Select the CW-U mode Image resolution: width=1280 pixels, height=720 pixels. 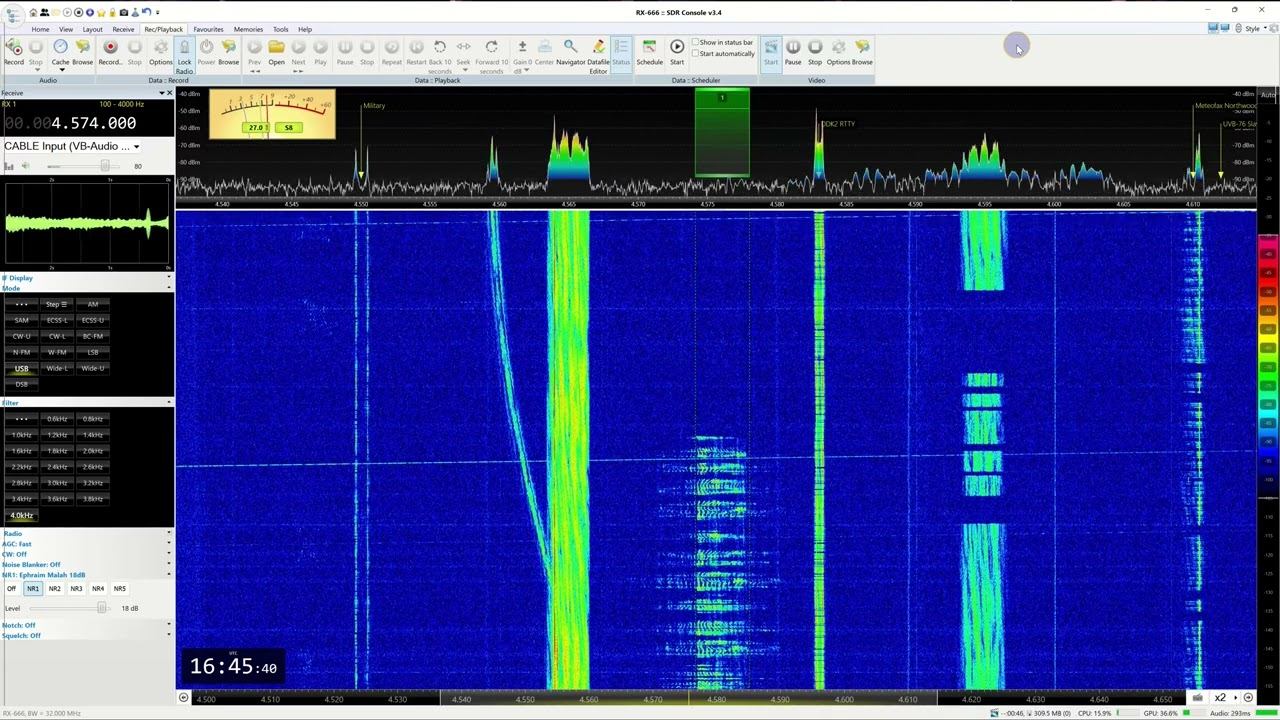[21, 336]
